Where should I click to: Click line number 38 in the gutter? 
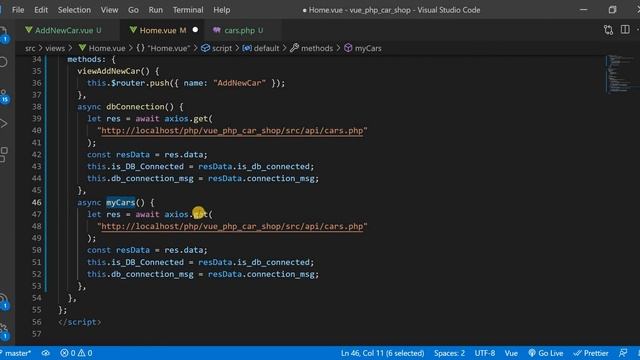[x=36, y=107]
